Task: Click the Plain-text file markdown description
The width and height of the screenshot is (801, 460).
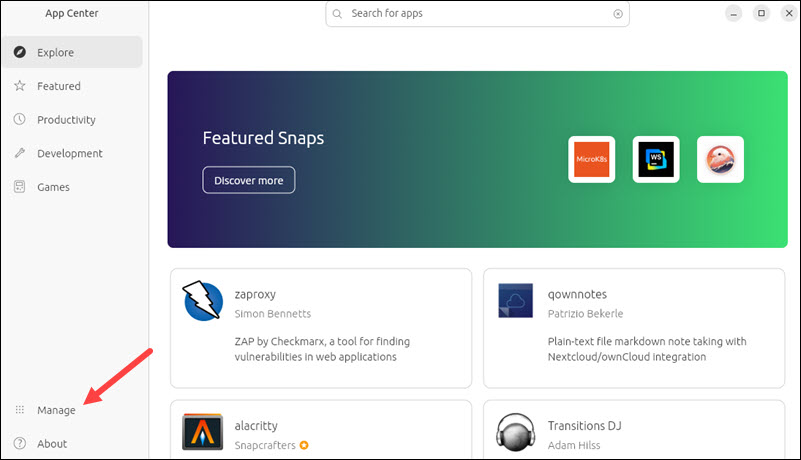Action: click(647, 349)
